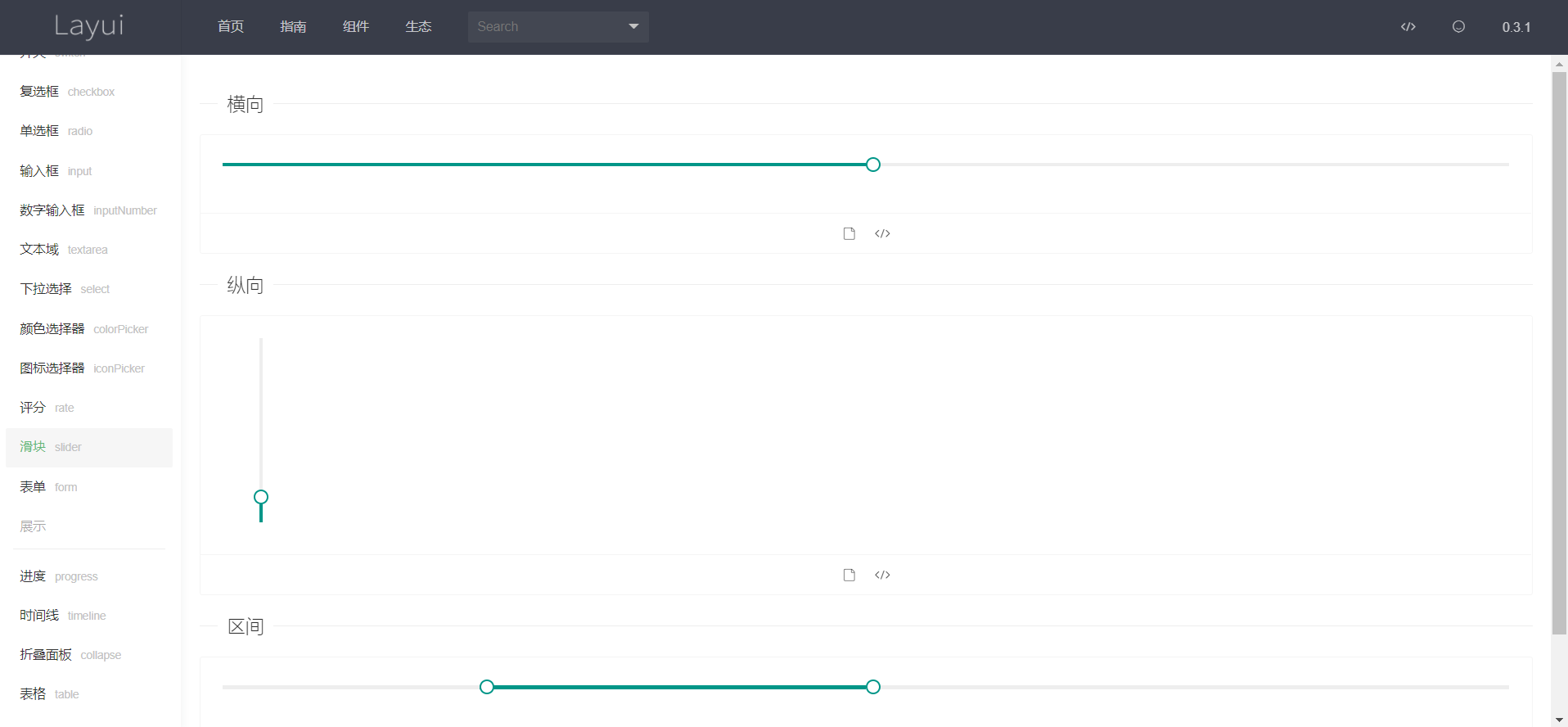This screenshot has height=727, width=1568.
Task: Click the left handle of 区间 range slider
Action: [487, 687]
